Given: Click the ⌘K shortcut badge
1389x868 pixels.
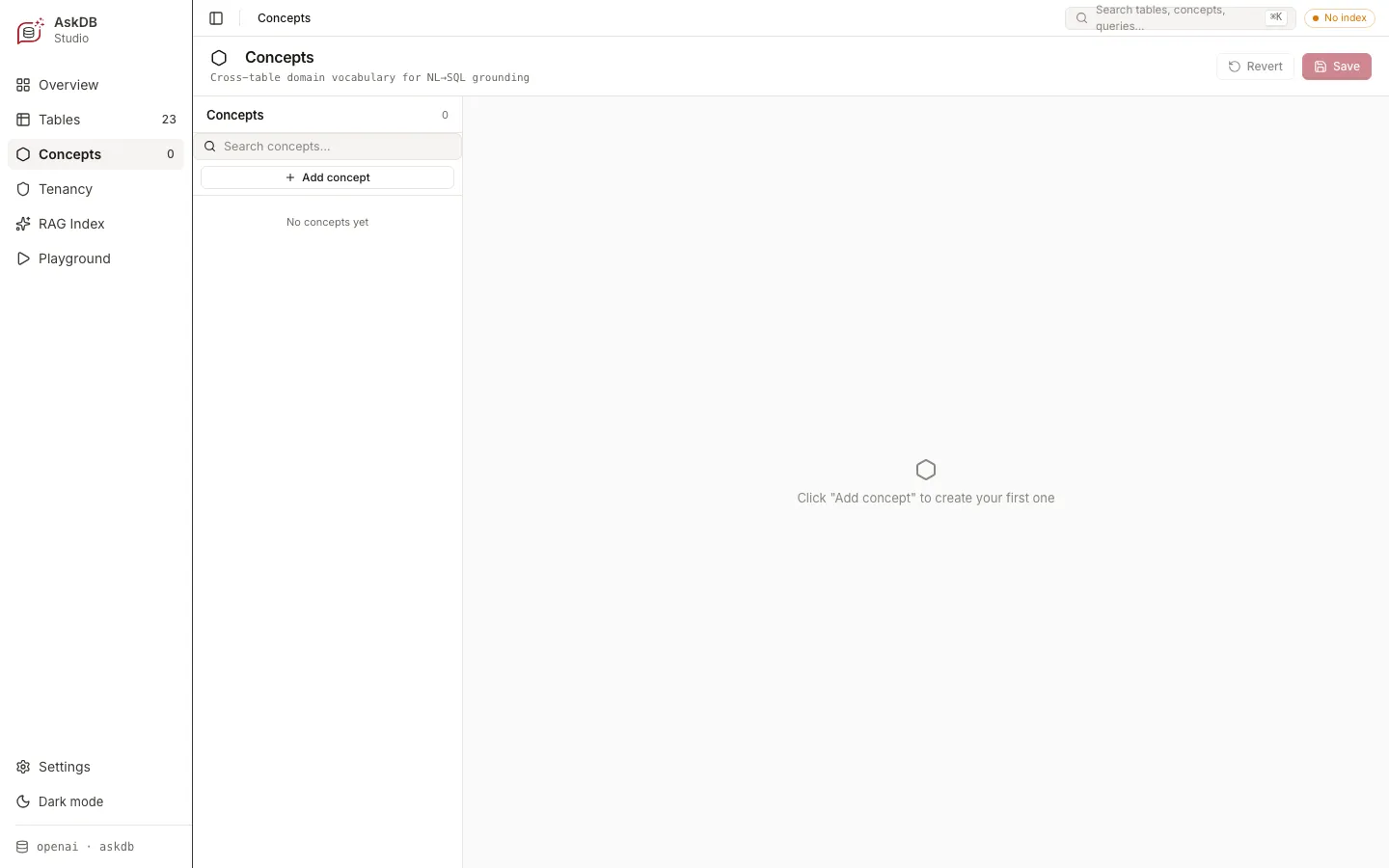Looking at the screenshot, I should [1275, 17].
